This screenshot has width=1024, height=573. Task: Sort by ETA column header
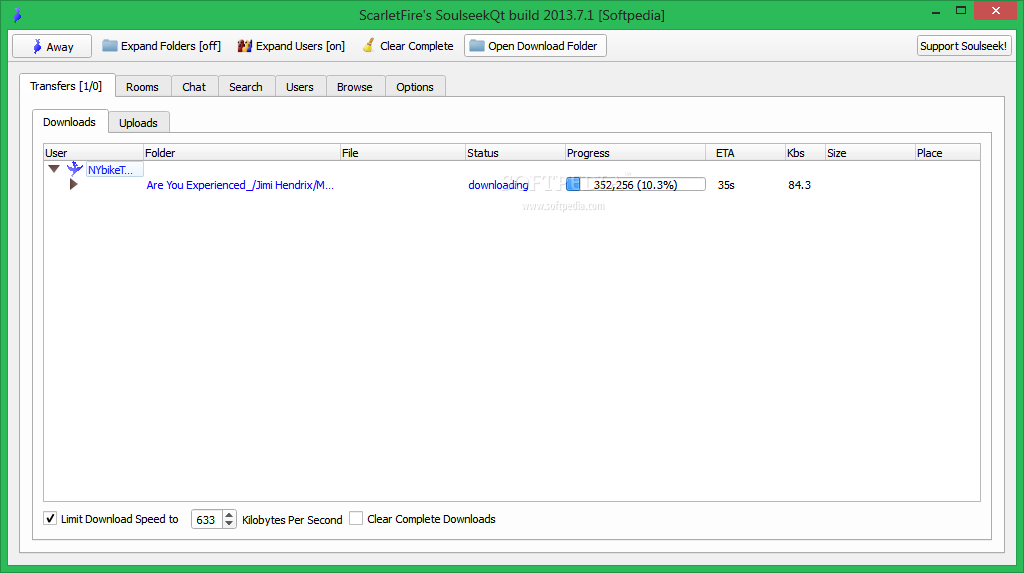[x=746, y=153]
